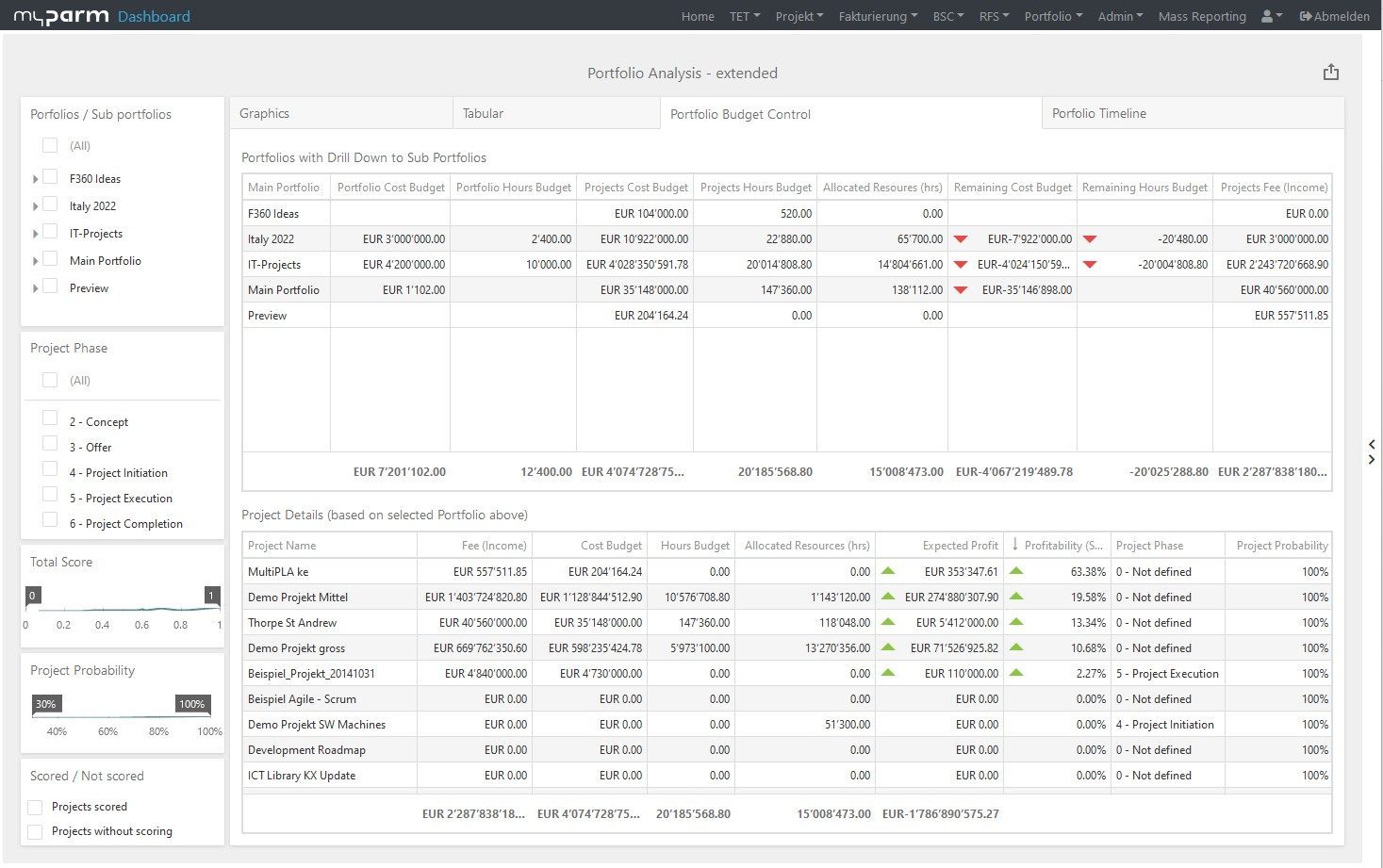
Task: Tick the Projects scored checkbox
Action: (36, 807)
